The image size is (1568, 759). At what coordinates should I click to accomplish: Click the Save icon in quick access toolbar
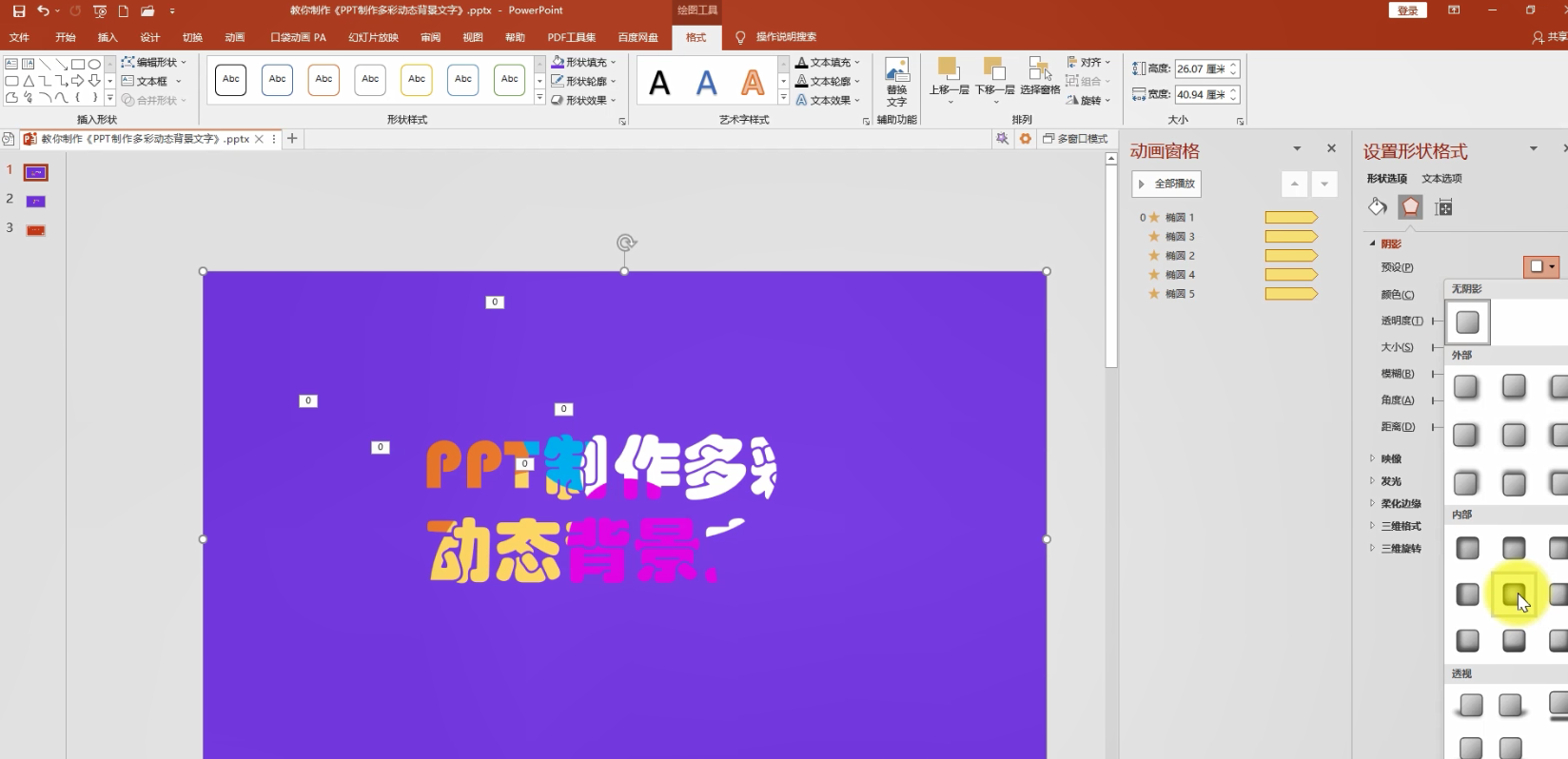(x=19, y=10)
